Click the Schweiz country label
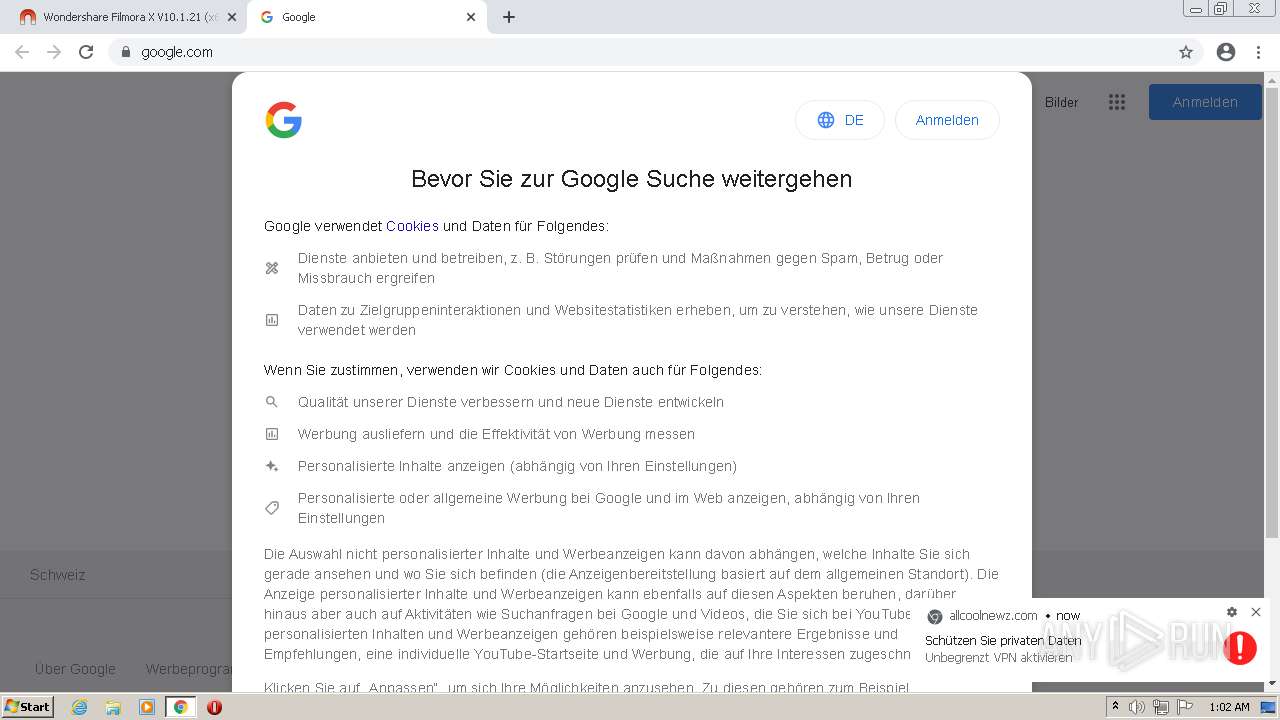Screen dimensions: 1280x720 (x=57, y=575)
